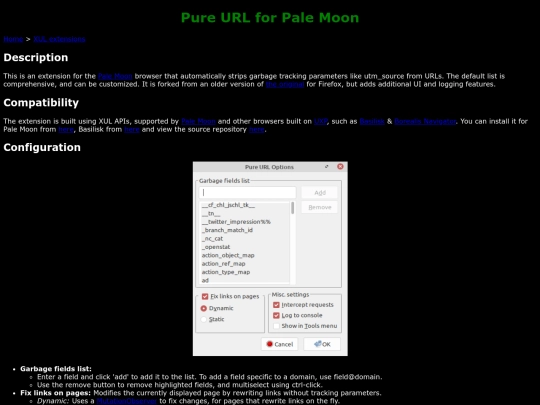The width and height of the screenshot is (540, 405).
Task: Enable 'Show in Tools menu' checkbox
Action: tap(276, 326)
